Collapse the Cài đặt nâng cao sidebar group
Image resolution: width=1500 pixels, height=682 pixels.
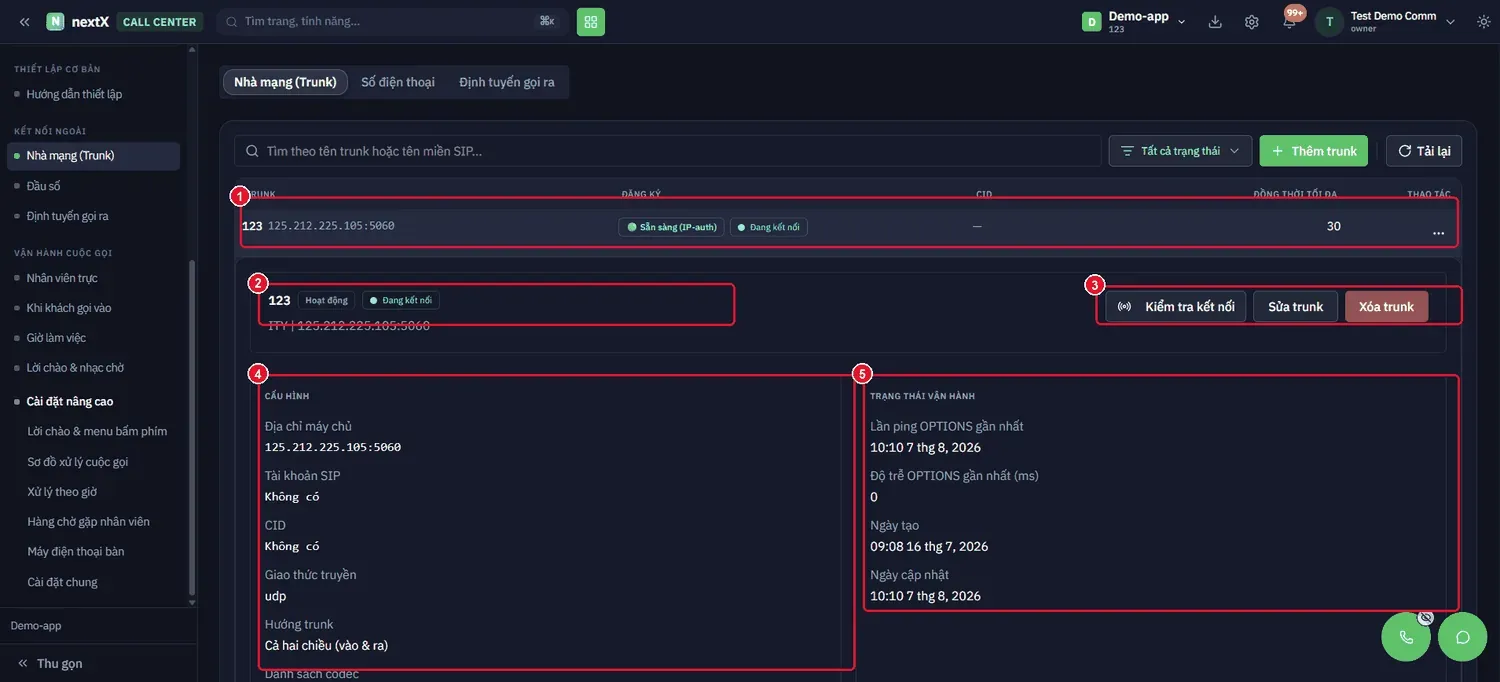pyautogui.click(x=70, y=401)
